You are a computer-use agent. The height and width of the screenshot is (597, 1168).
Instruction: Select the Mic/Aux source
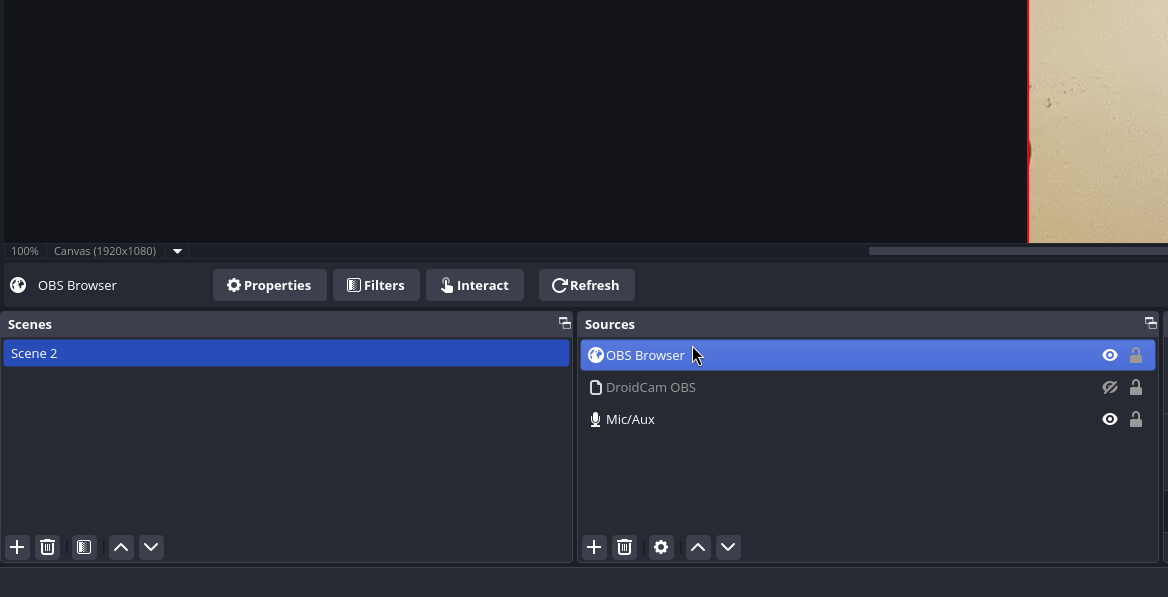[x=868, y=420]
